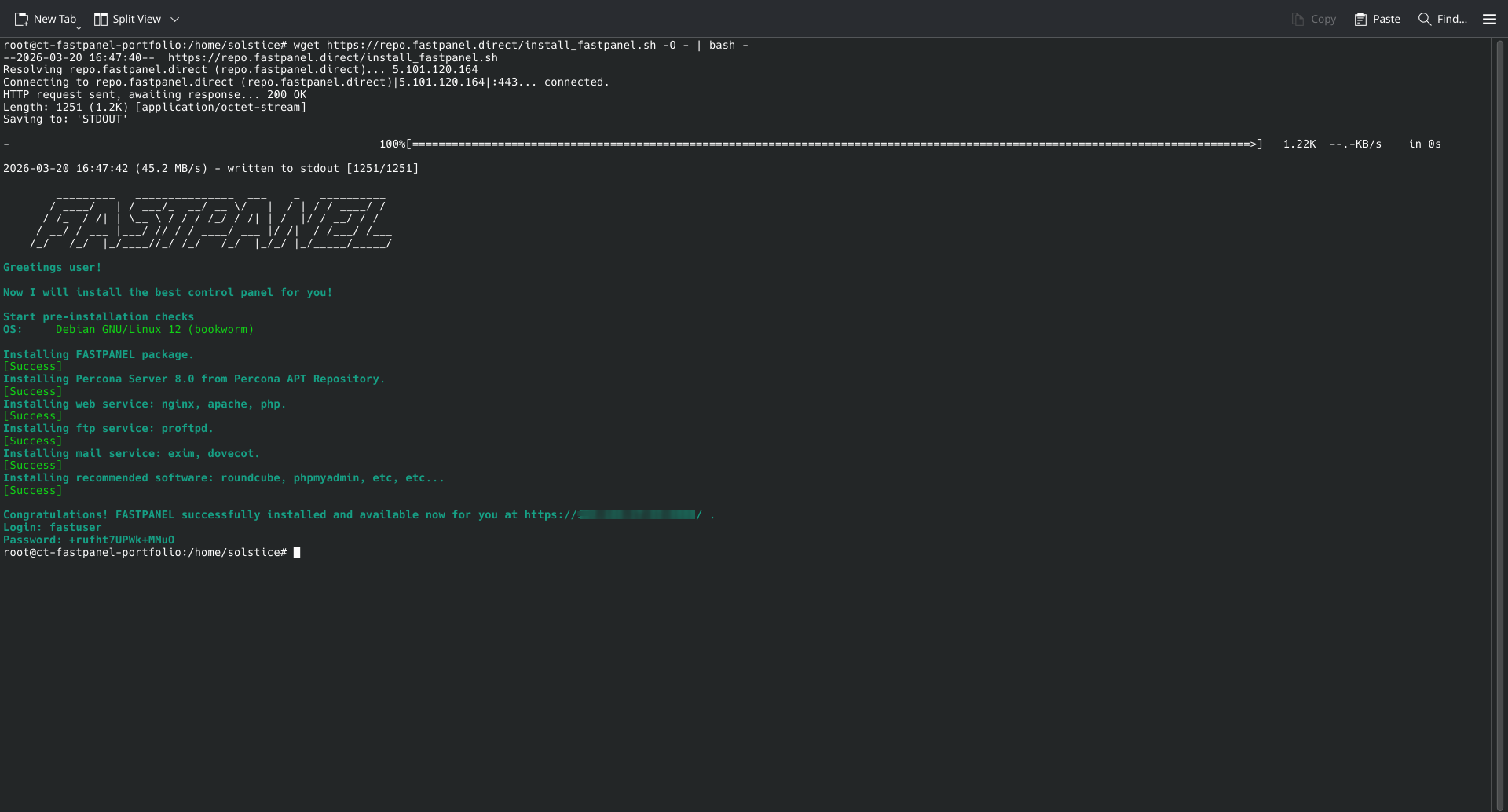The width and height of the screenshot is (1508, 812).
Task: Click the last [Success] status line
Action: click(x=33, y=490)
